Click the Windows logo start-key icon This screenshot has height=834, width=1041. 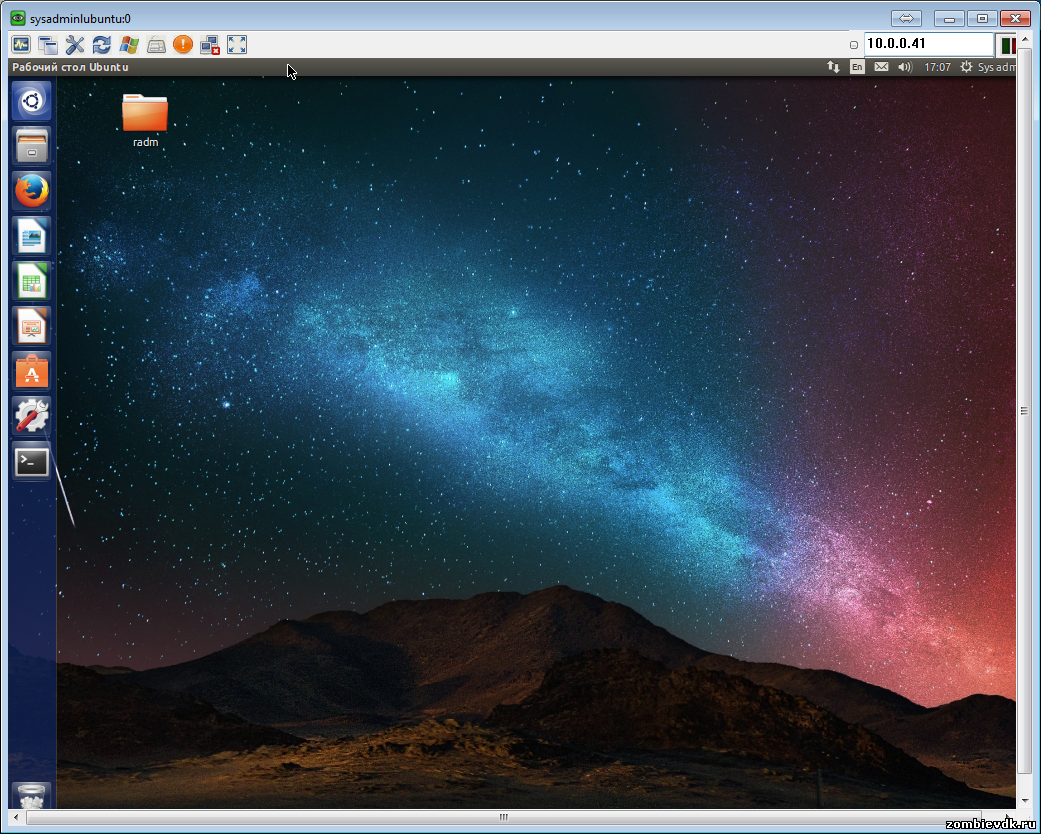click(129, 44)
